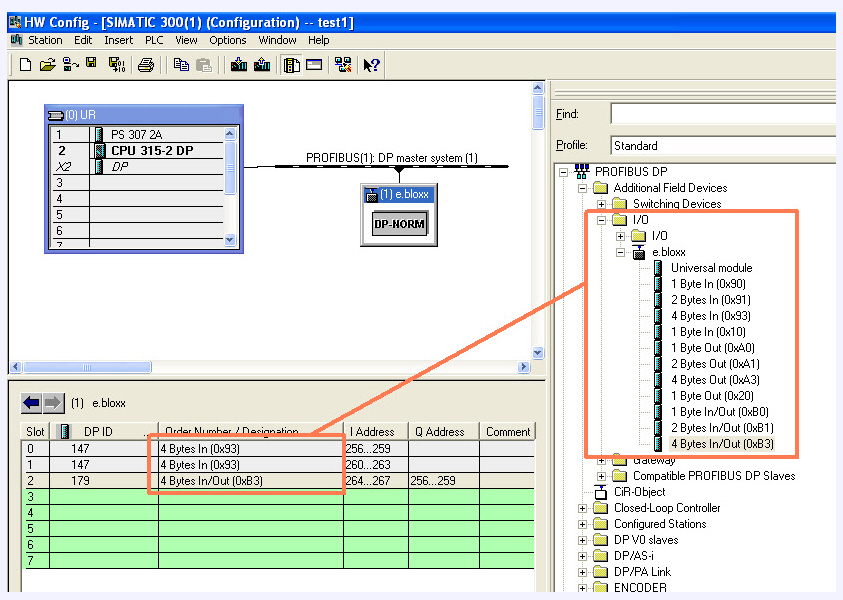843x600 pixels.
Task: Open a new station with the New icon
Action: click(23, 64)
